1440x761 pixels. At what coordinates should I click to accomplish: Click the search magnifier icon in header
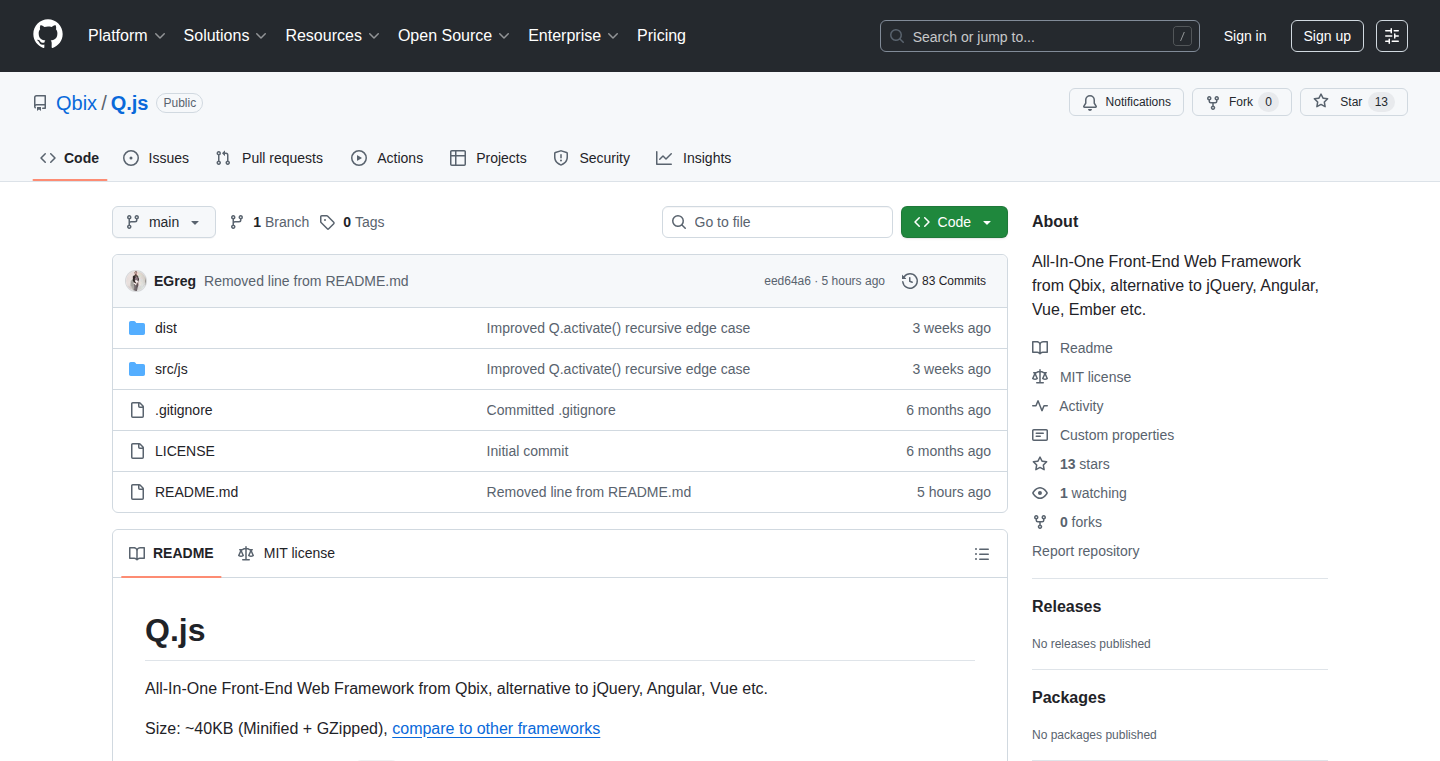(897, 36)
